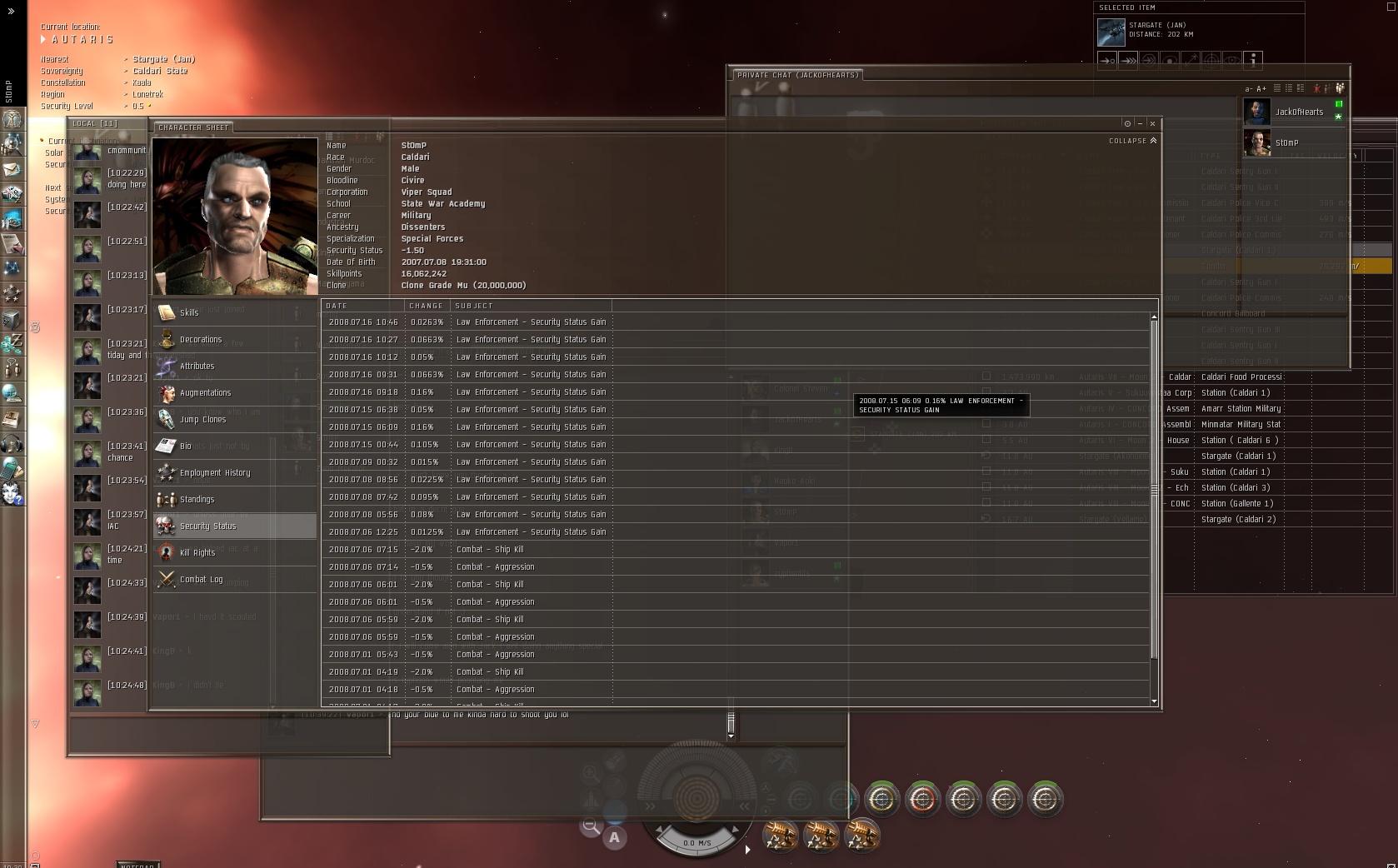
Task: Switch private chat to portrait list view
Action: pos(1301,88)
